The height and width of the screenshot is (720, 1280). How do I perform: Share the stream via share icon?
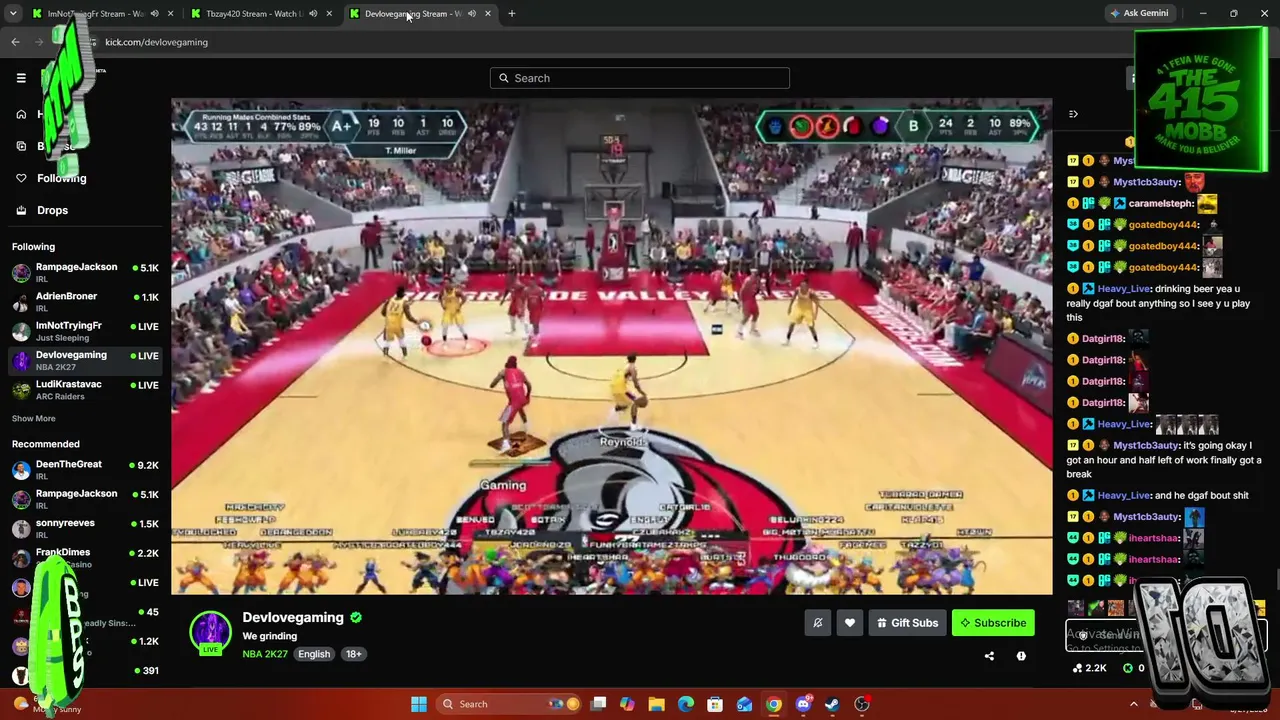989,656
